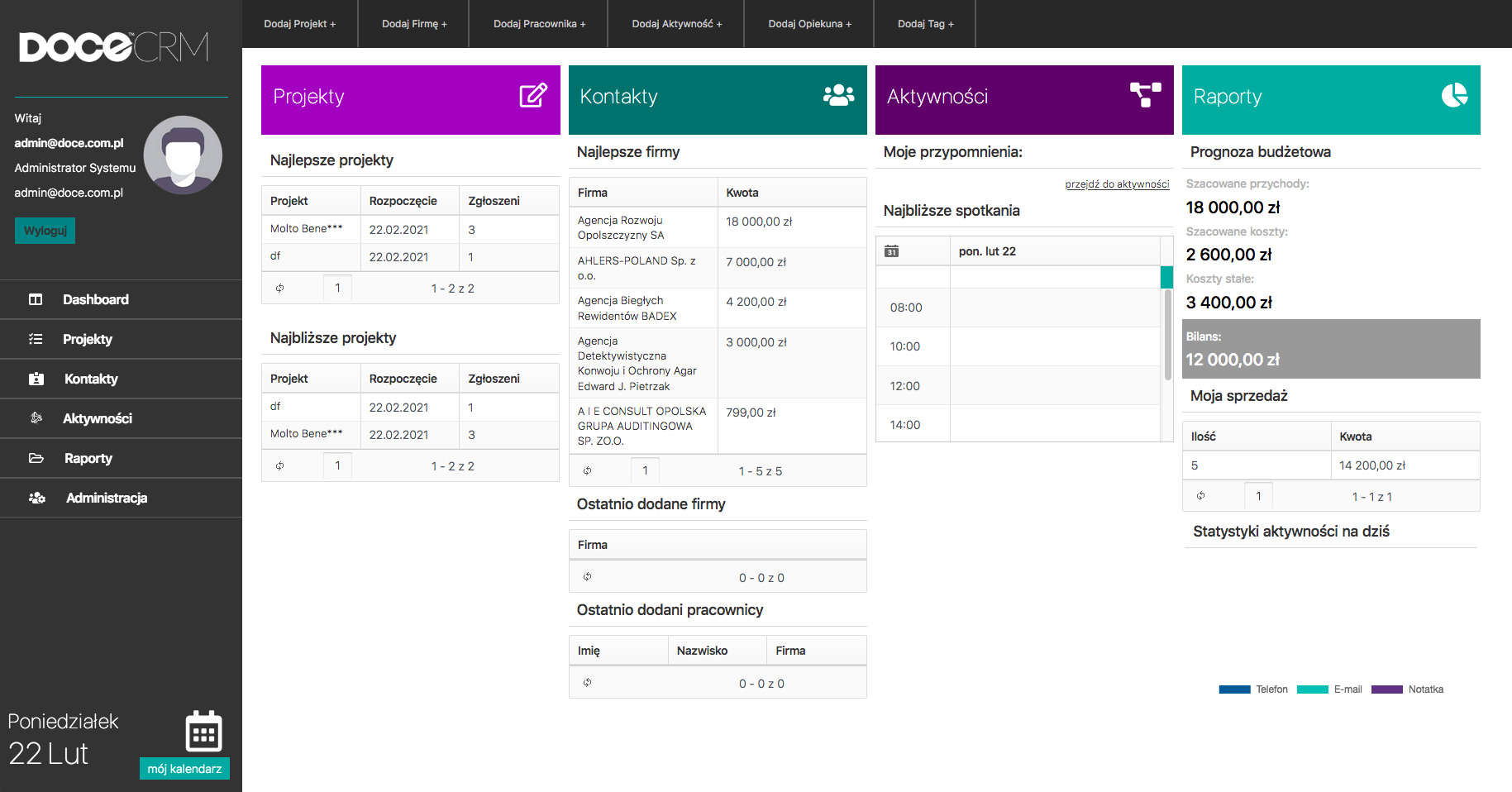1512x792 pixels.
Task: Click the admin user avatar picture
Action: tap(183, 155)
